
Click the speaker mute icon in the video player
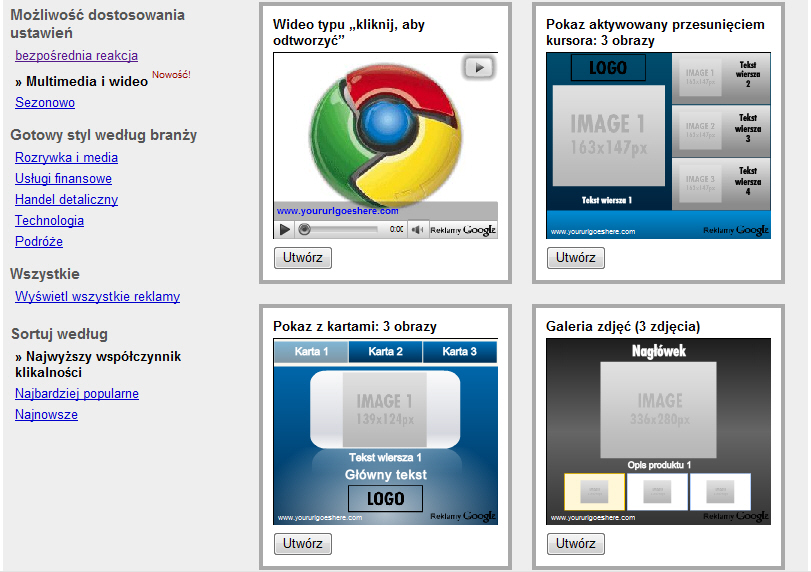pos(417,229)
